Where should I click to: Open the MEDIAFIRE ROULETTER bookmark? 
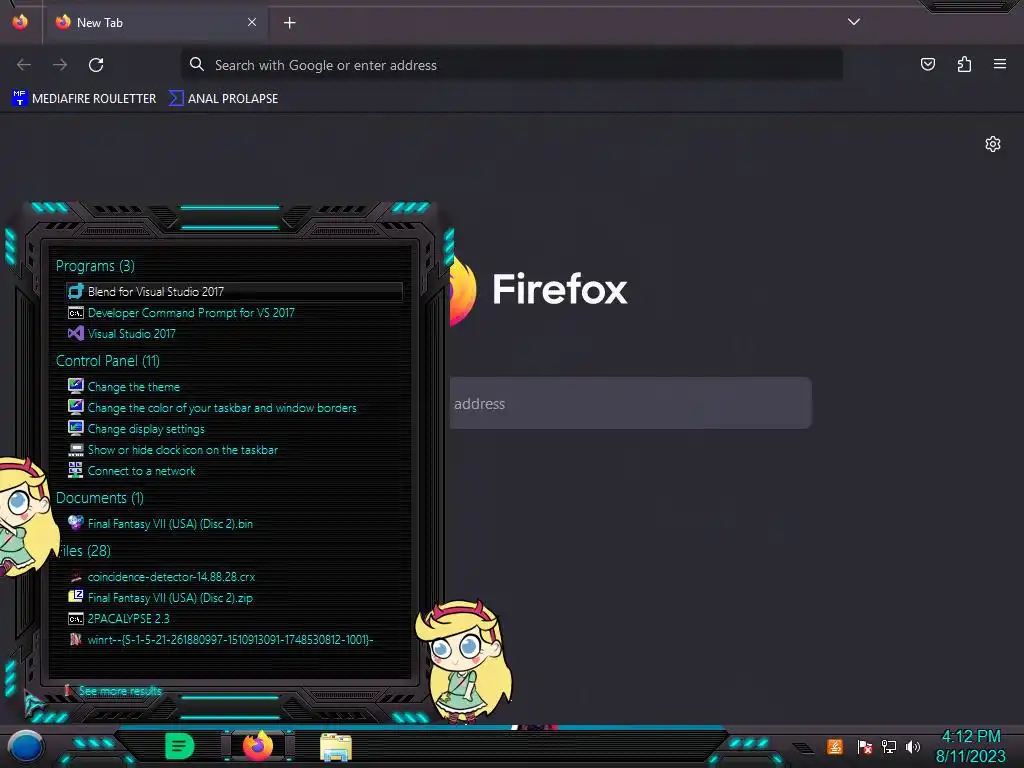(x=84, y=99)
